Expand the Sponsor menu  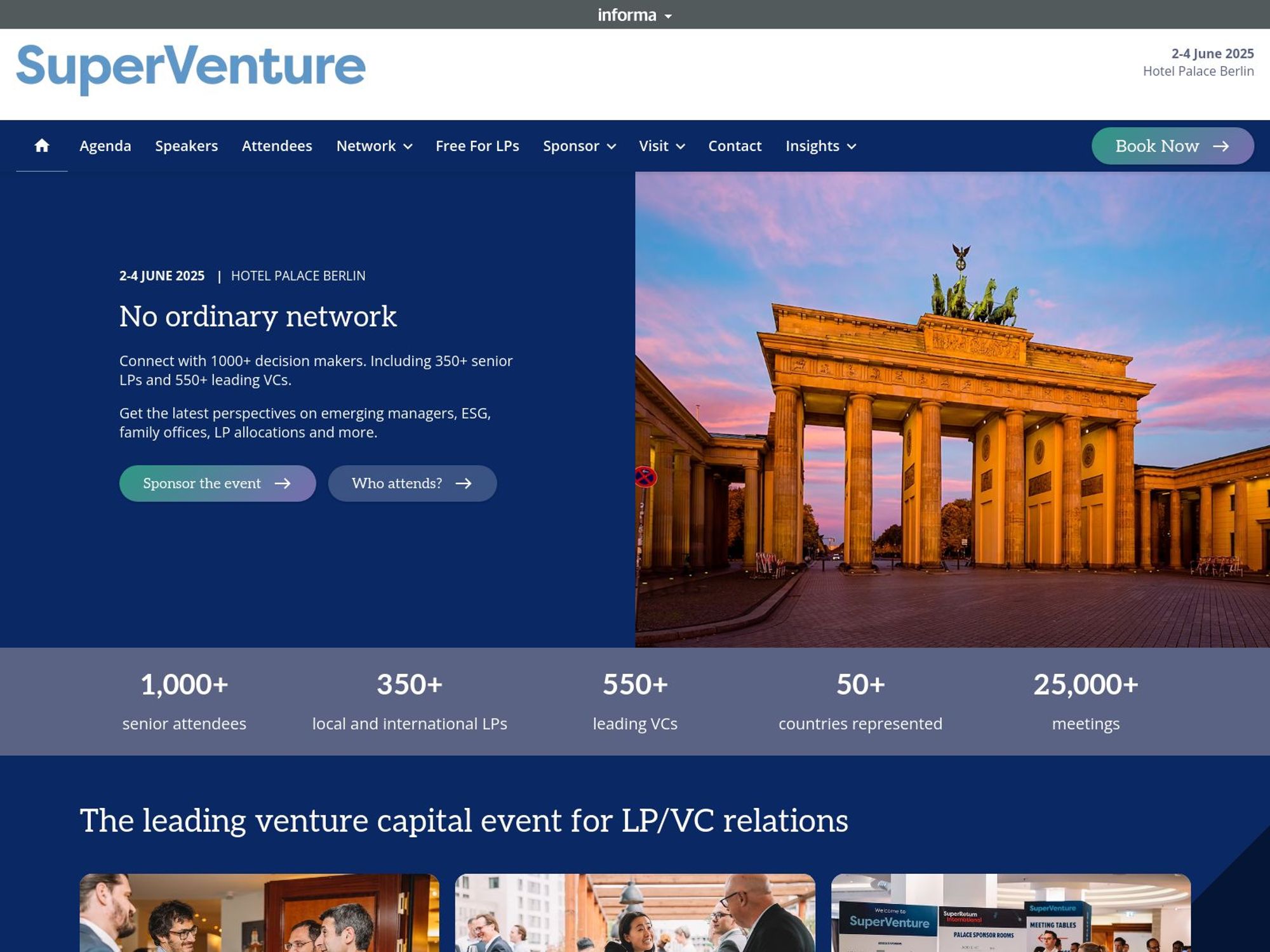tap(579, 146)
